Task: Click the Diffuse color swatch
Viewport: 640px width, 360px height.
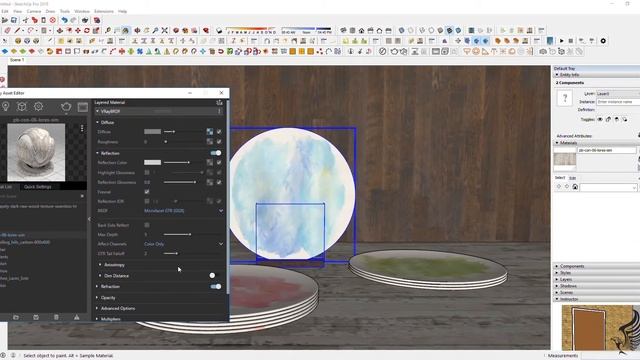Action: point(152,131)
